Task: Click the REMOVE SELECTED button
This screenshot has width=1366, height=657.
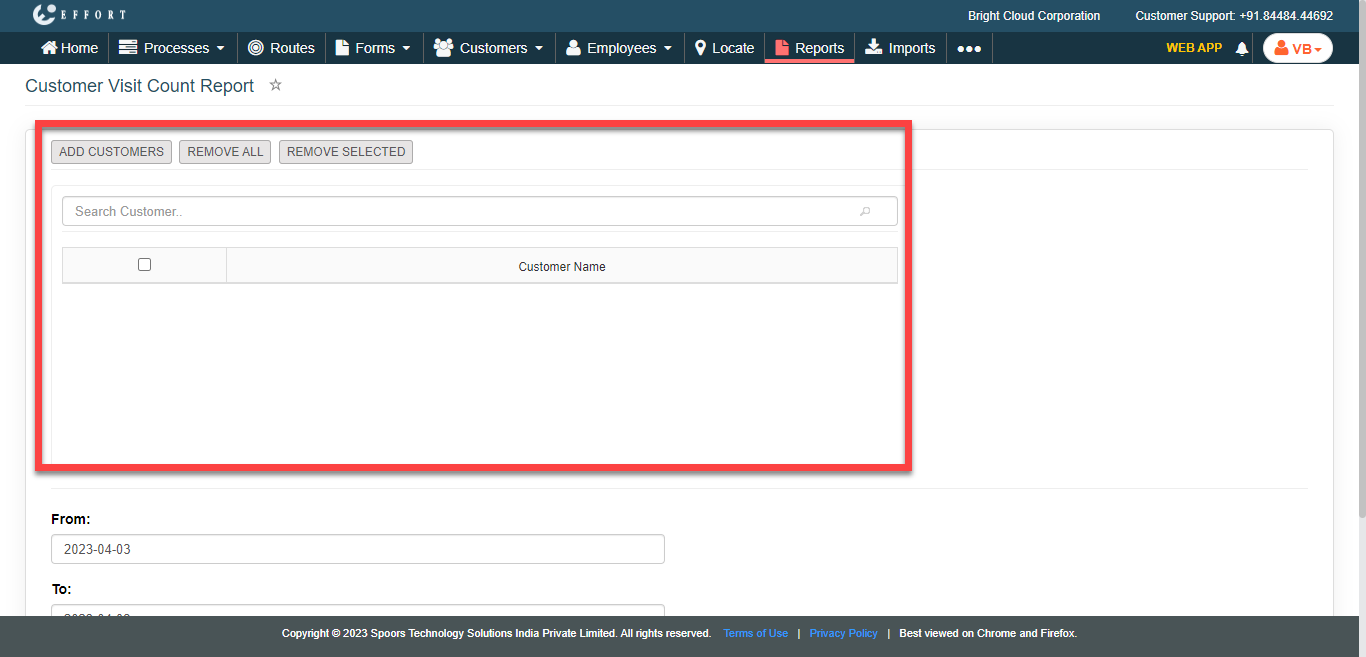Action: [346, 152]
